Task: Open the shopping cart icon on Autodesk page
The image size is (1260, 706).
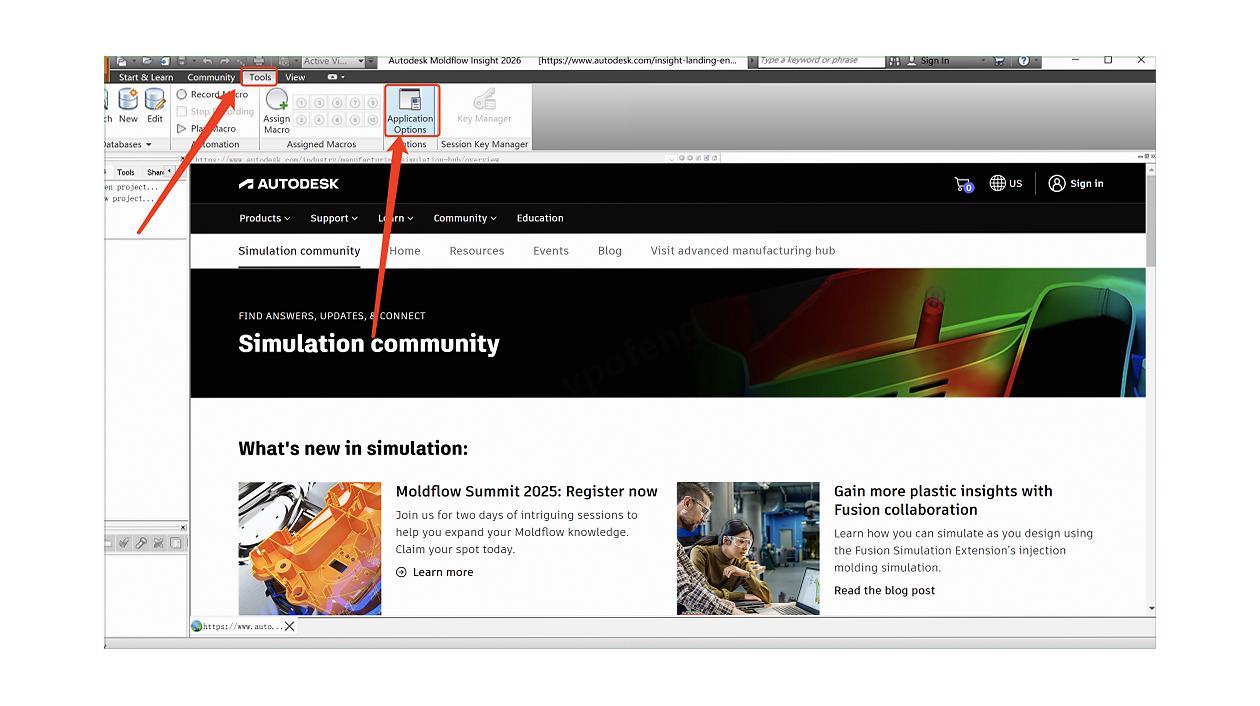Action: 963,184
